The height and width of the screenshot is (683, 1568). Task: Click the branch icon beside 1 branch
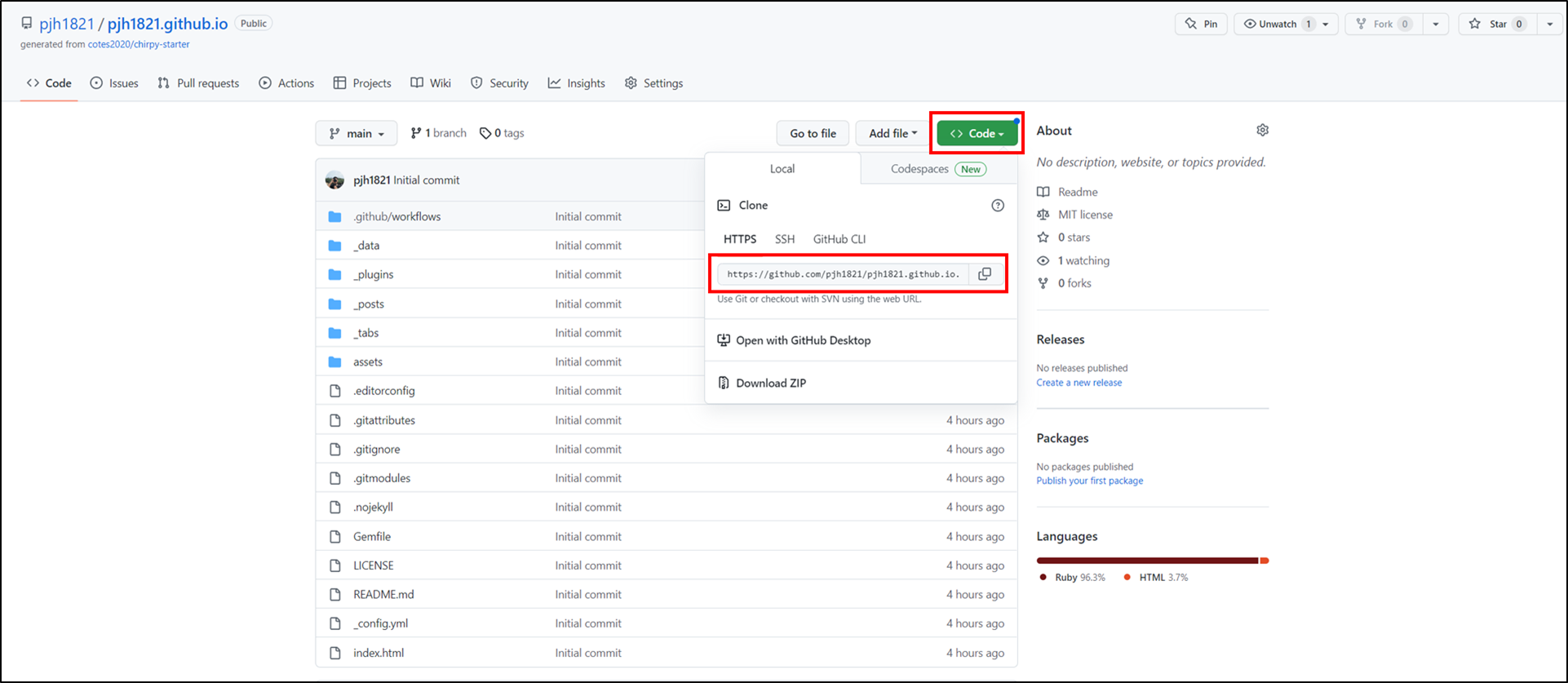tap(416, 133)
